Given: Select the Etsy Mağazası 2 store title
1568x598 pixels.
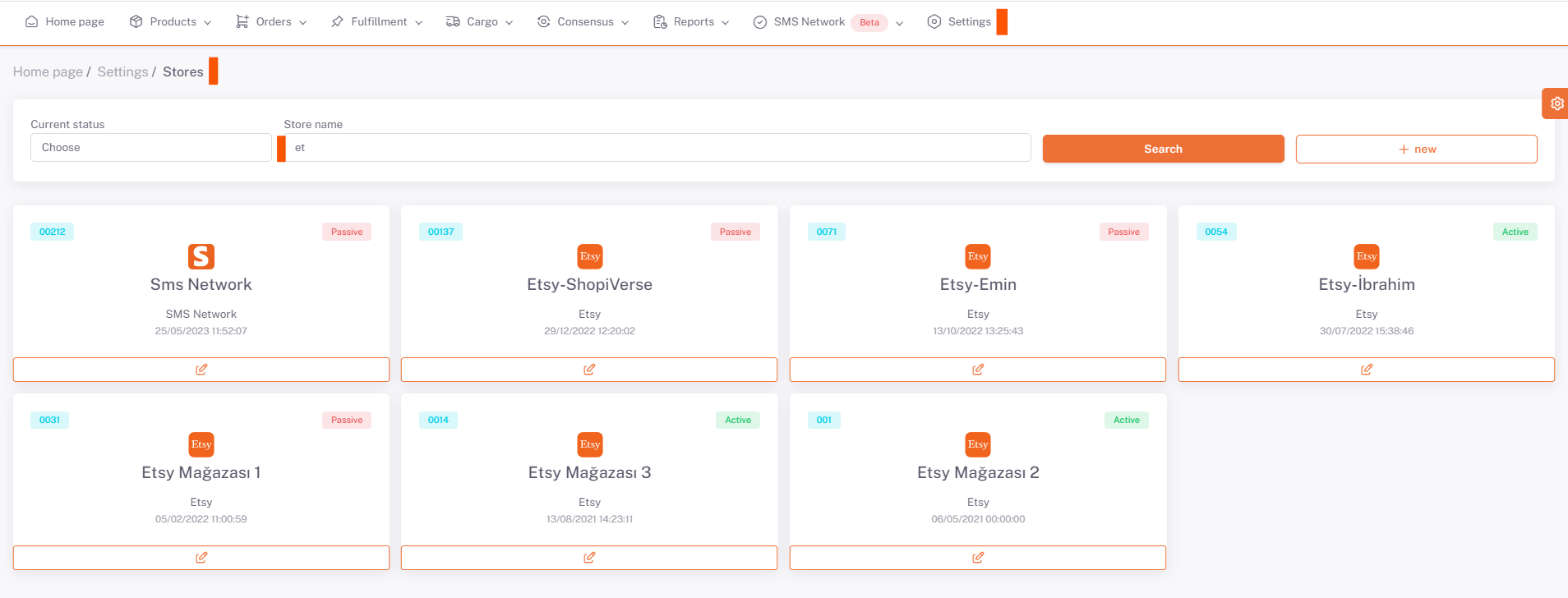Looking at the screenshot, I should coord(978,472).
